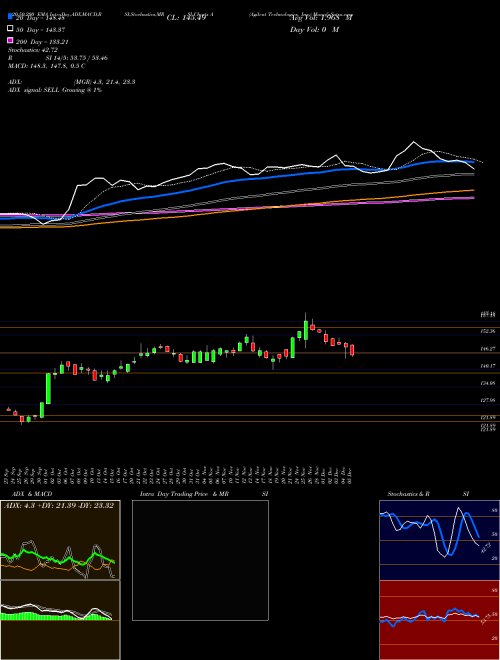Click the magenta 200 Day legend swatch
This screenshot has height=660, width=500.
click(10, 40)
